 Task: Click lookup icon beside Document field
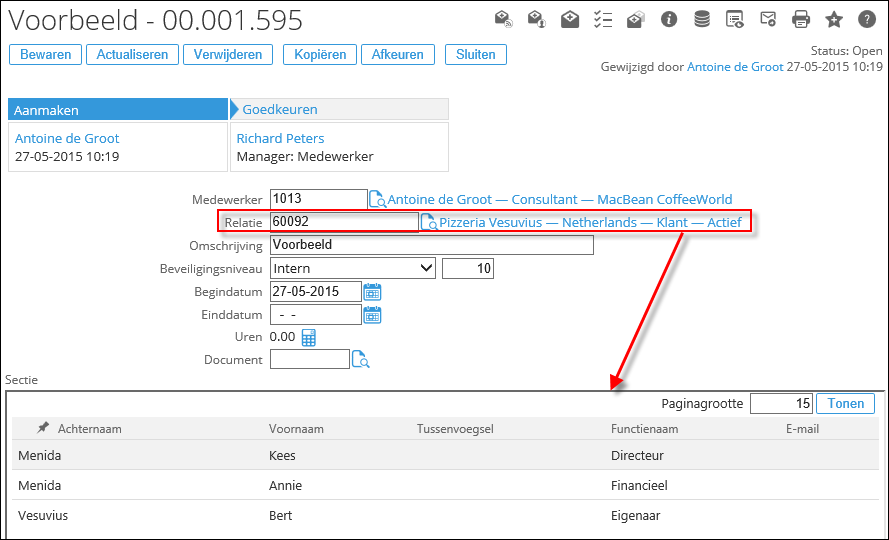(x=360, y=360)
